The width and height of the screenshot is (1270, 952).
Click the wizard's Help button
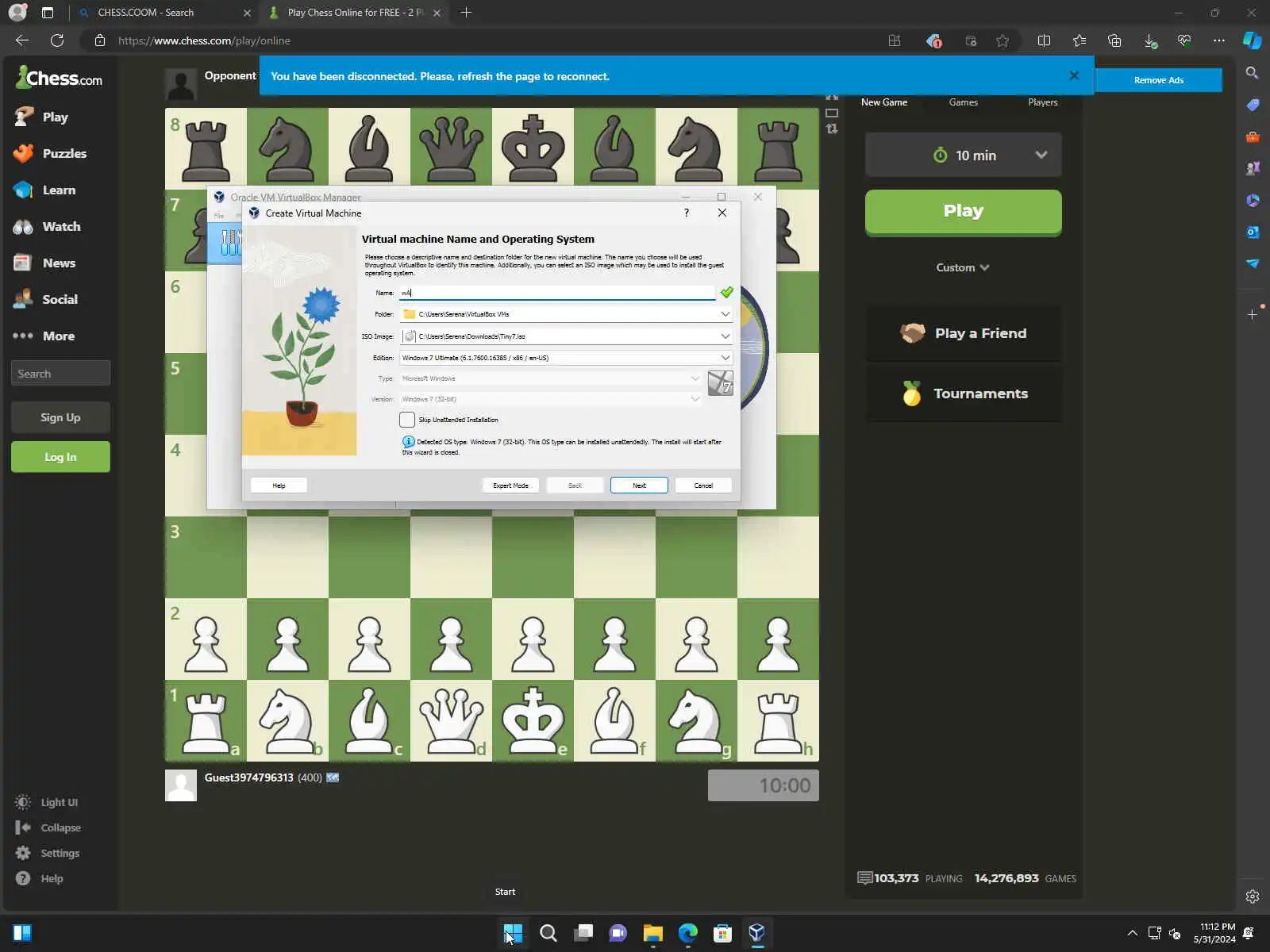tap(279, 486)
